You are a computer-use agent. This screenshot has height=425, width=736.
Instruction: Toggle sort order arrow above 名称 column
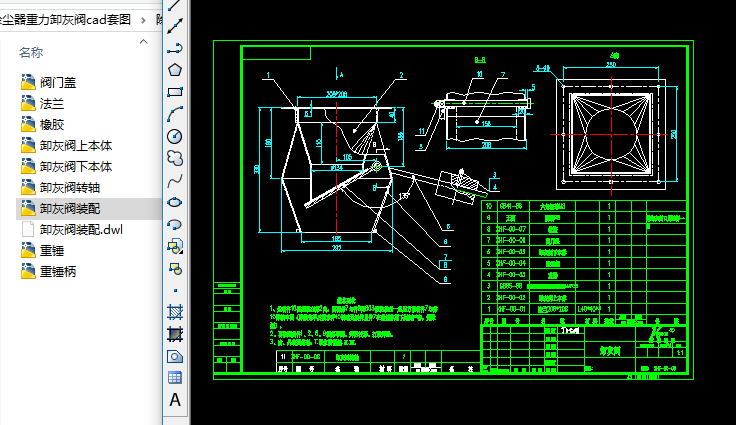tap(144, 41)
